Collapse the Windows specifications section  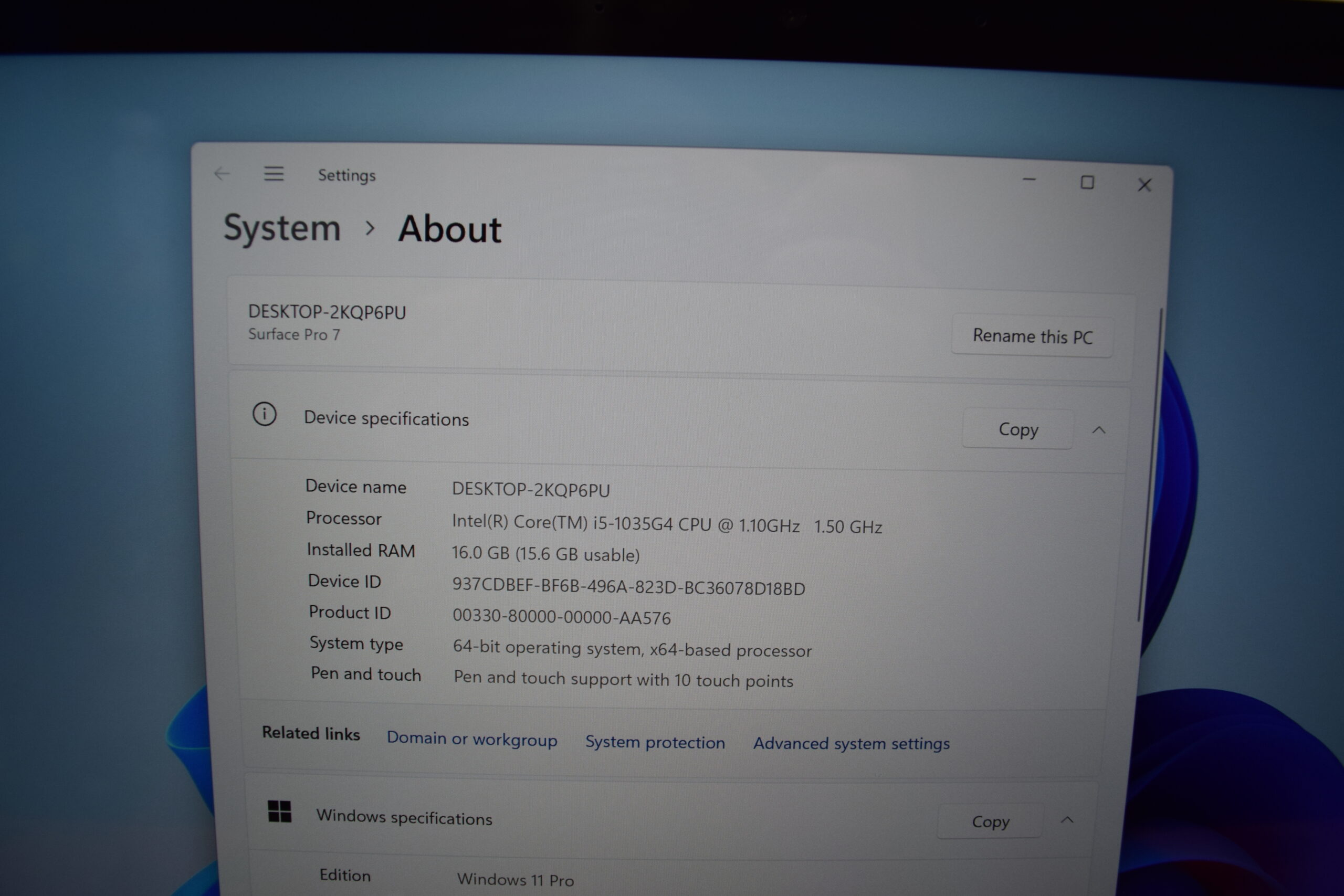1066,820
